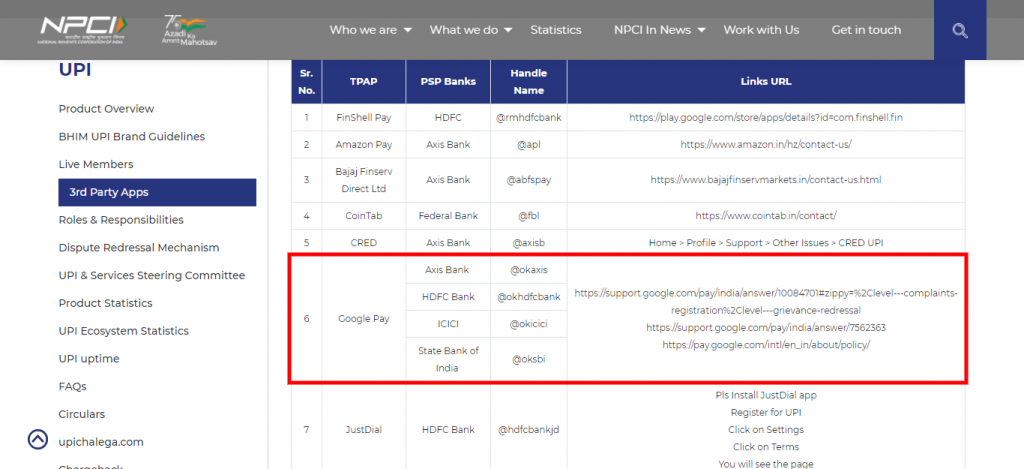Open Dispute Redressal Mechanism link

tap(139, 248)
